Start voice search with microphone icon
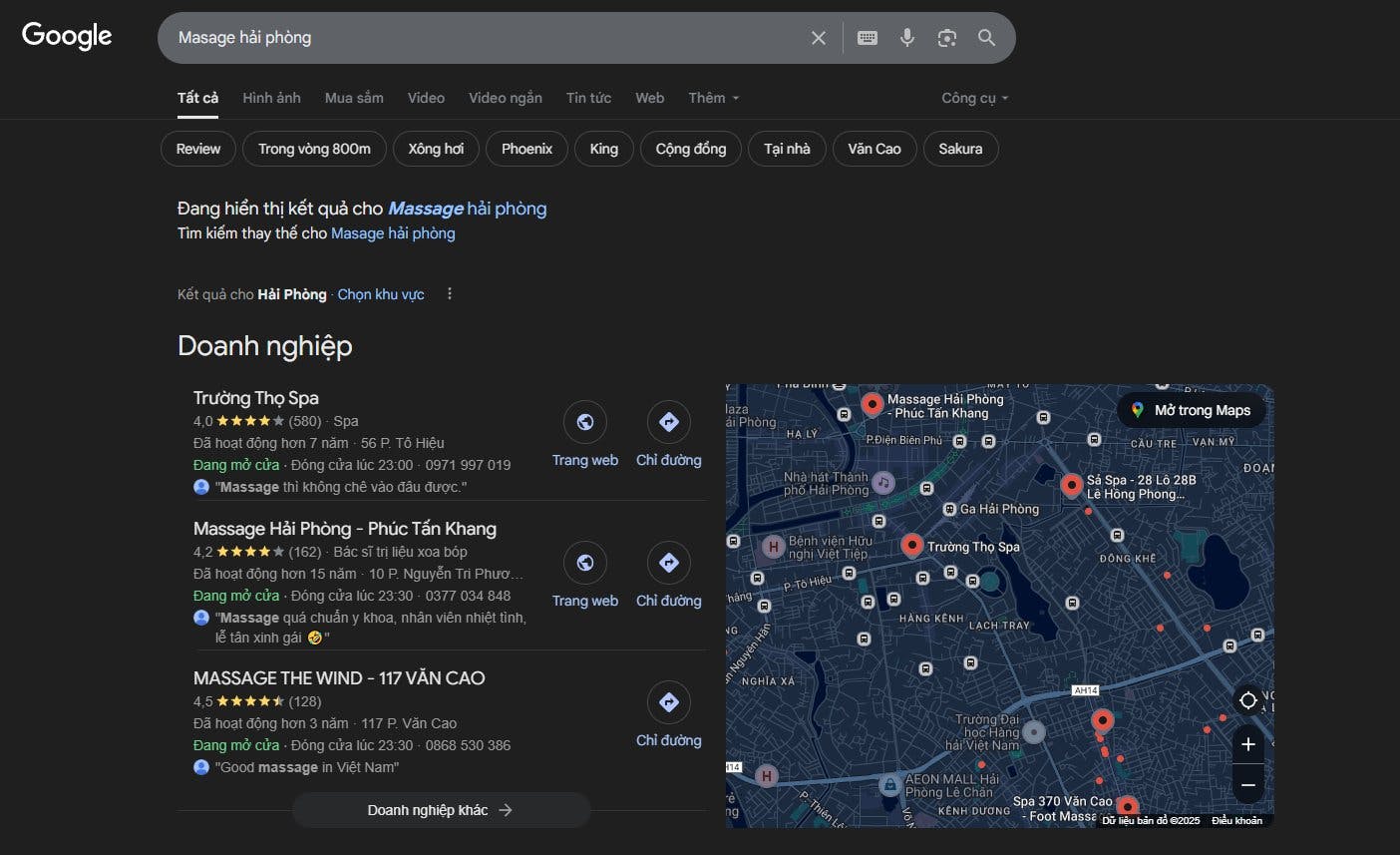 tap(906, 38)
